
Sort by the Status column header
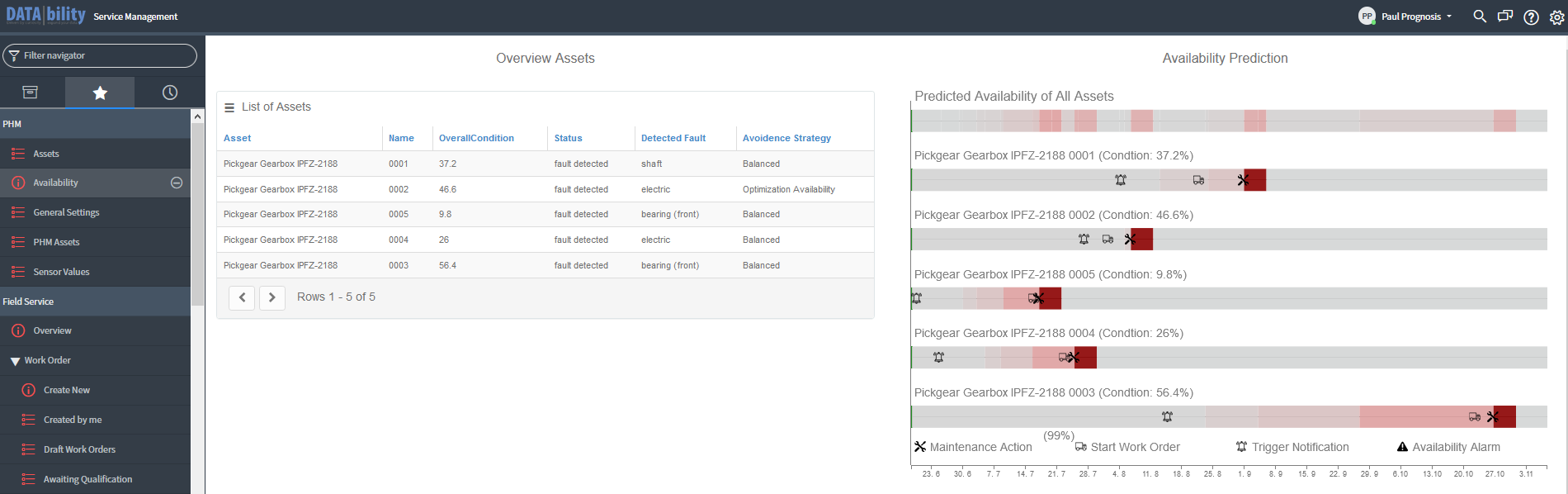coord(568,138)
